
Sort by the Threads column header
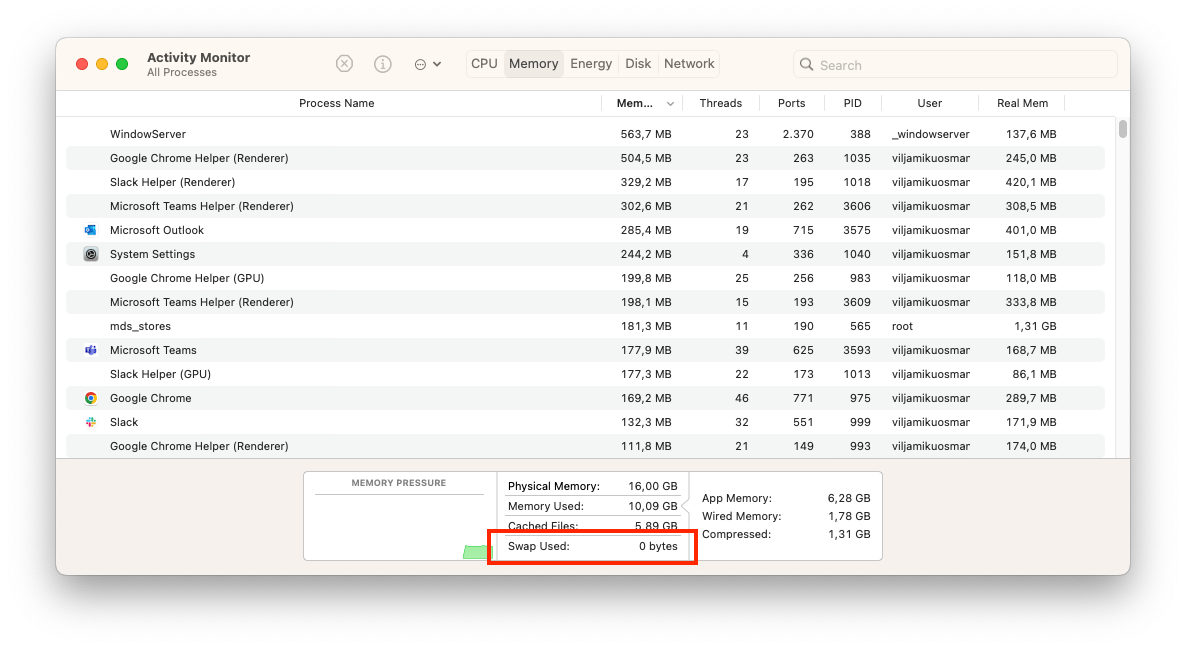click(x=720, y=104)
